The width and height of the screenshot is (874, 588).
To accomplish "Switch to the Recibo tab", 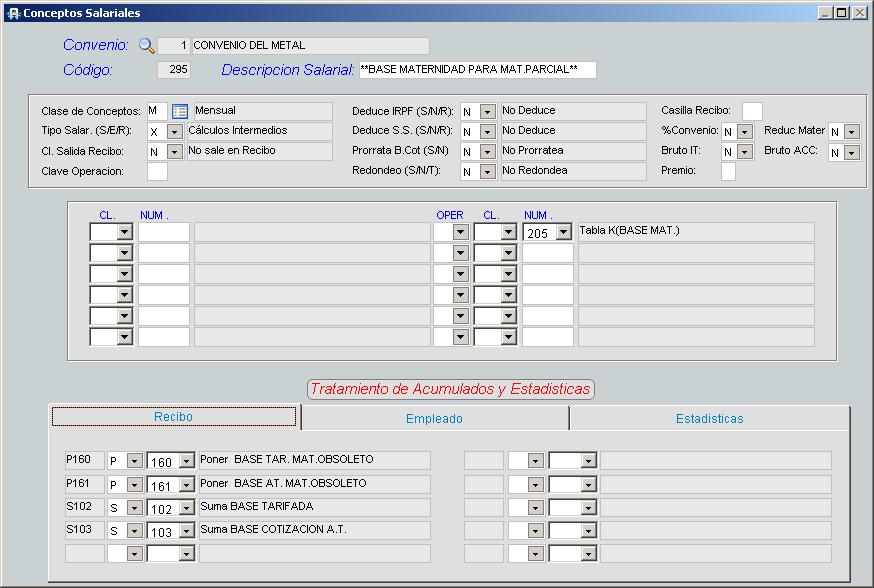I will [173, 417].
